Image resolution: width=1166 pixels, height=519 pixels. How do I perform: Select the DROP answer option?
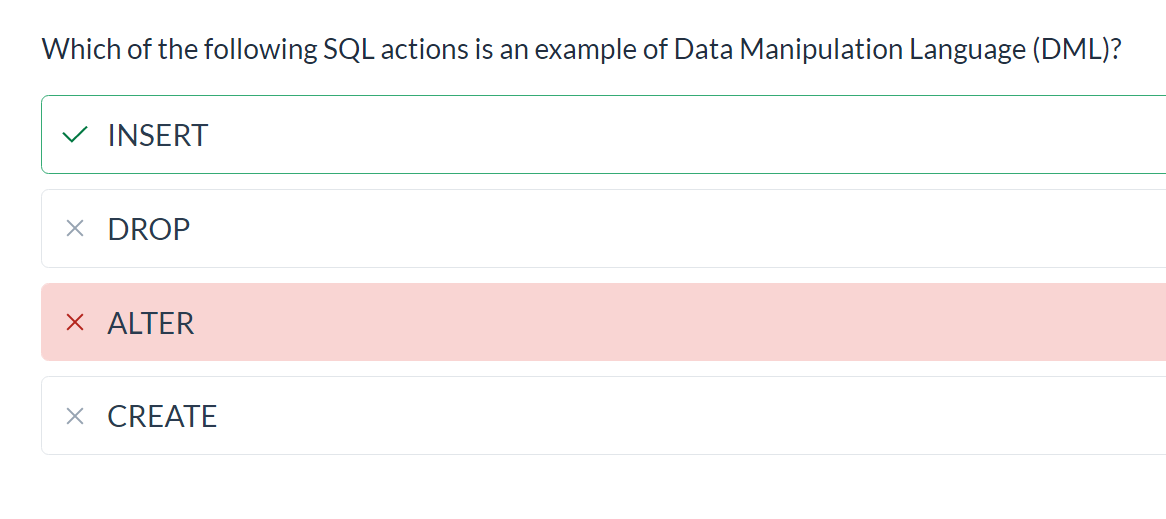[603, 228]
